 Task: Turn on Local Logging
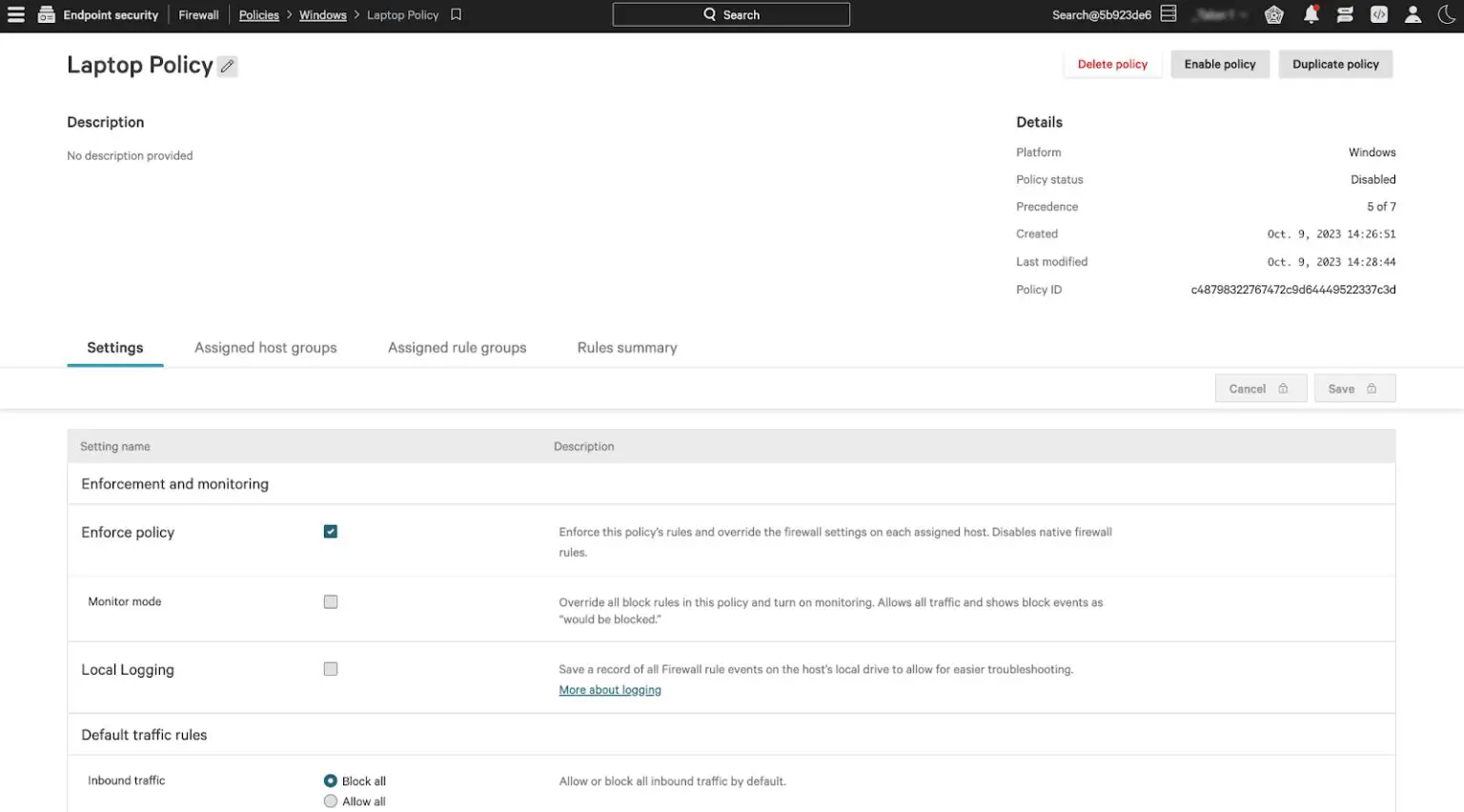click(330, 668)
